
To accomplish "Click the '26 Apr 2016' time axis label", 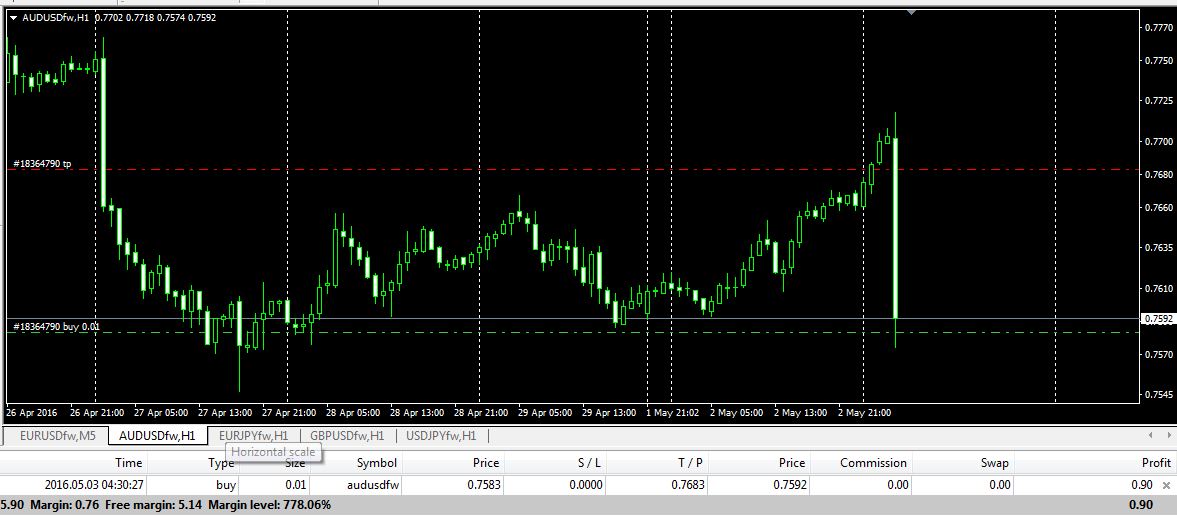I will pos(32,413).
